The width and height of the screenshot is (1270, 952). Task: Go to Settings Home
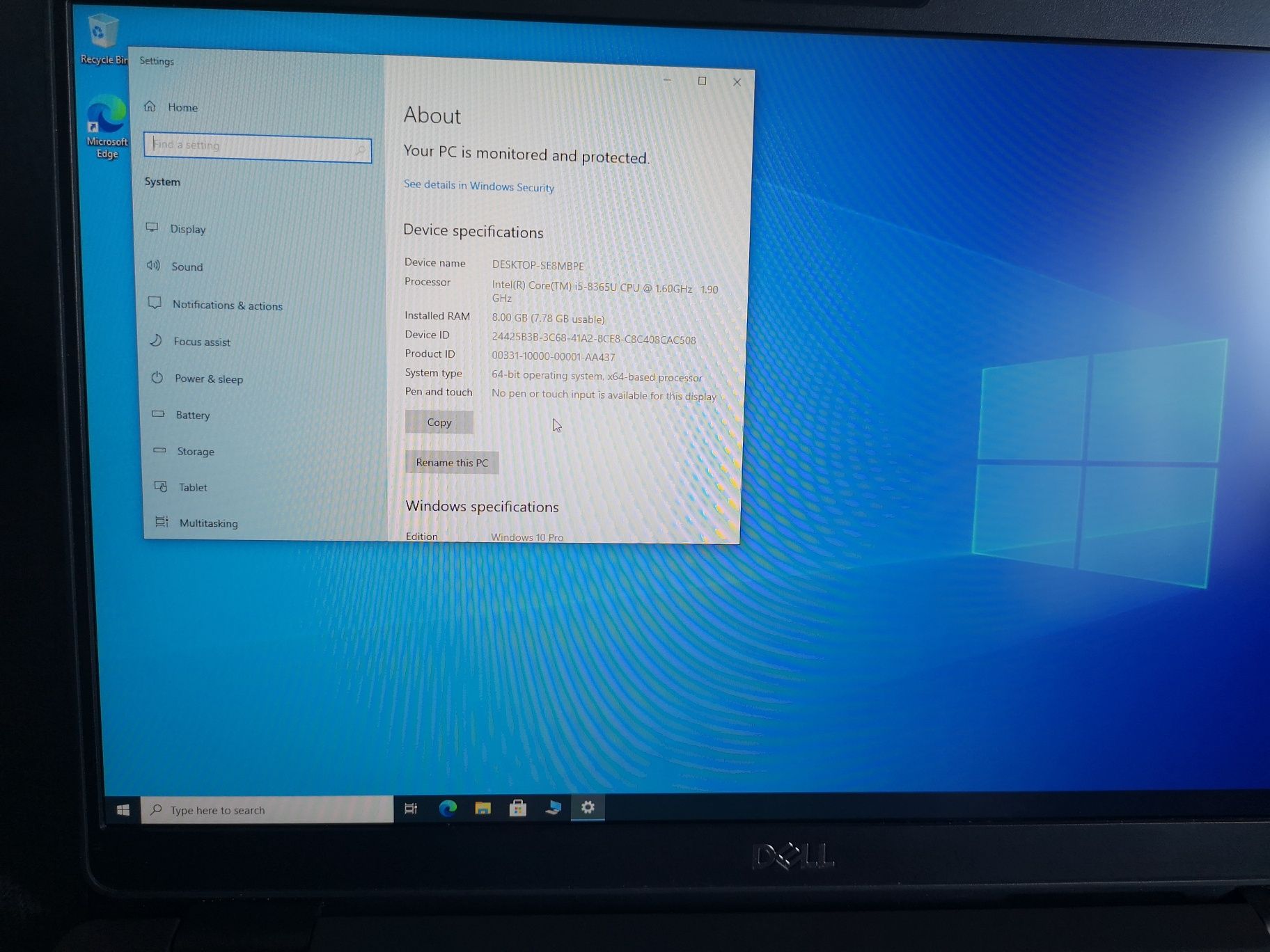point(171,107)
